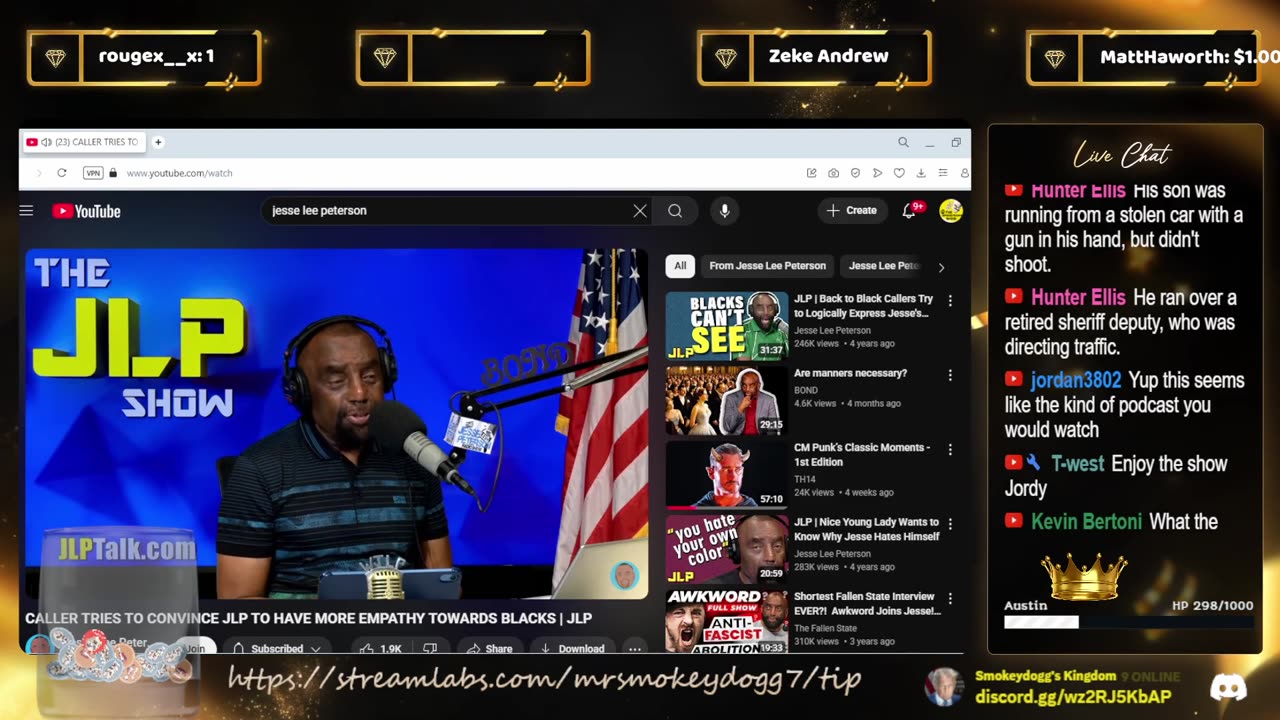Run the search with the magnifier button
The height and width of the screenshot is (720, 1280).
[x=675, y=211]
